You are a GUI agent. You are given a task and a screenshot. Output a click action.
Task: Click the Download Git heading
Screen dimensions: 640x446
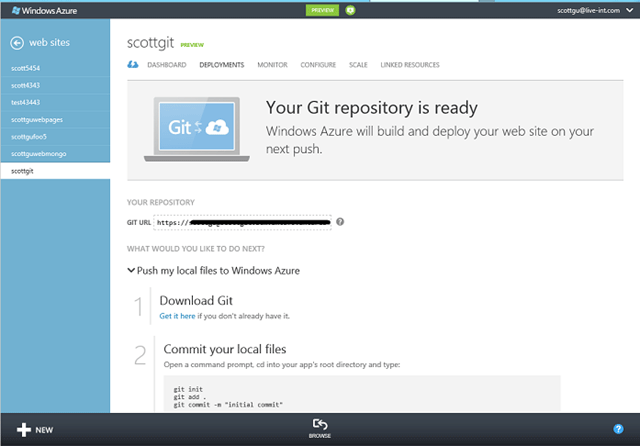point(196,301)
